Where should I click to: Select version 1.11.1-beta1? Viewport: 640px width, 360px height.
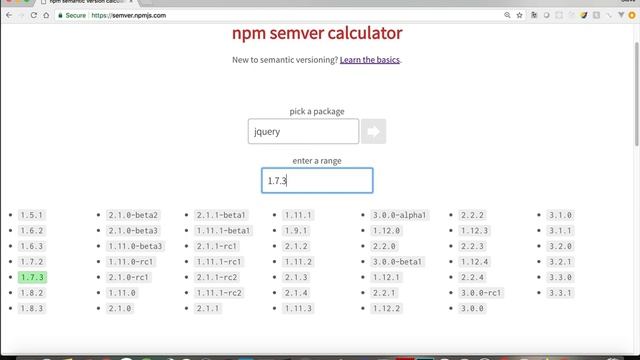[x=223, y=231]
